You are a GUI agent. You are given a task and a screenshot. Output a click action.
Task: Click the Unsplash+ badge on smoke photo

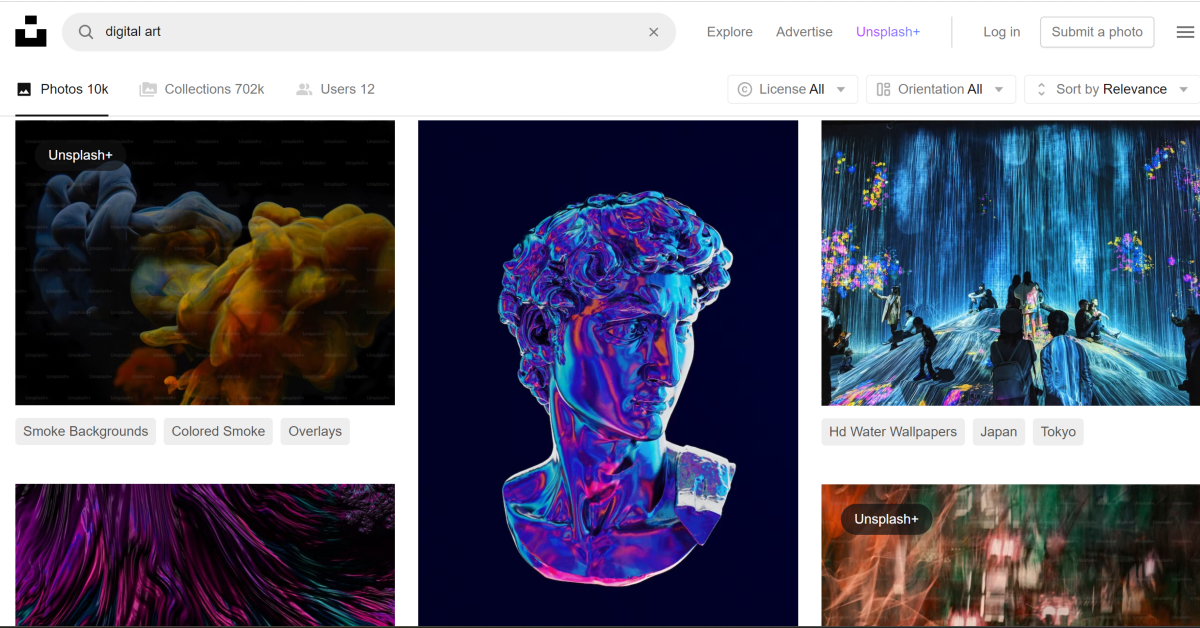[80, 155]
